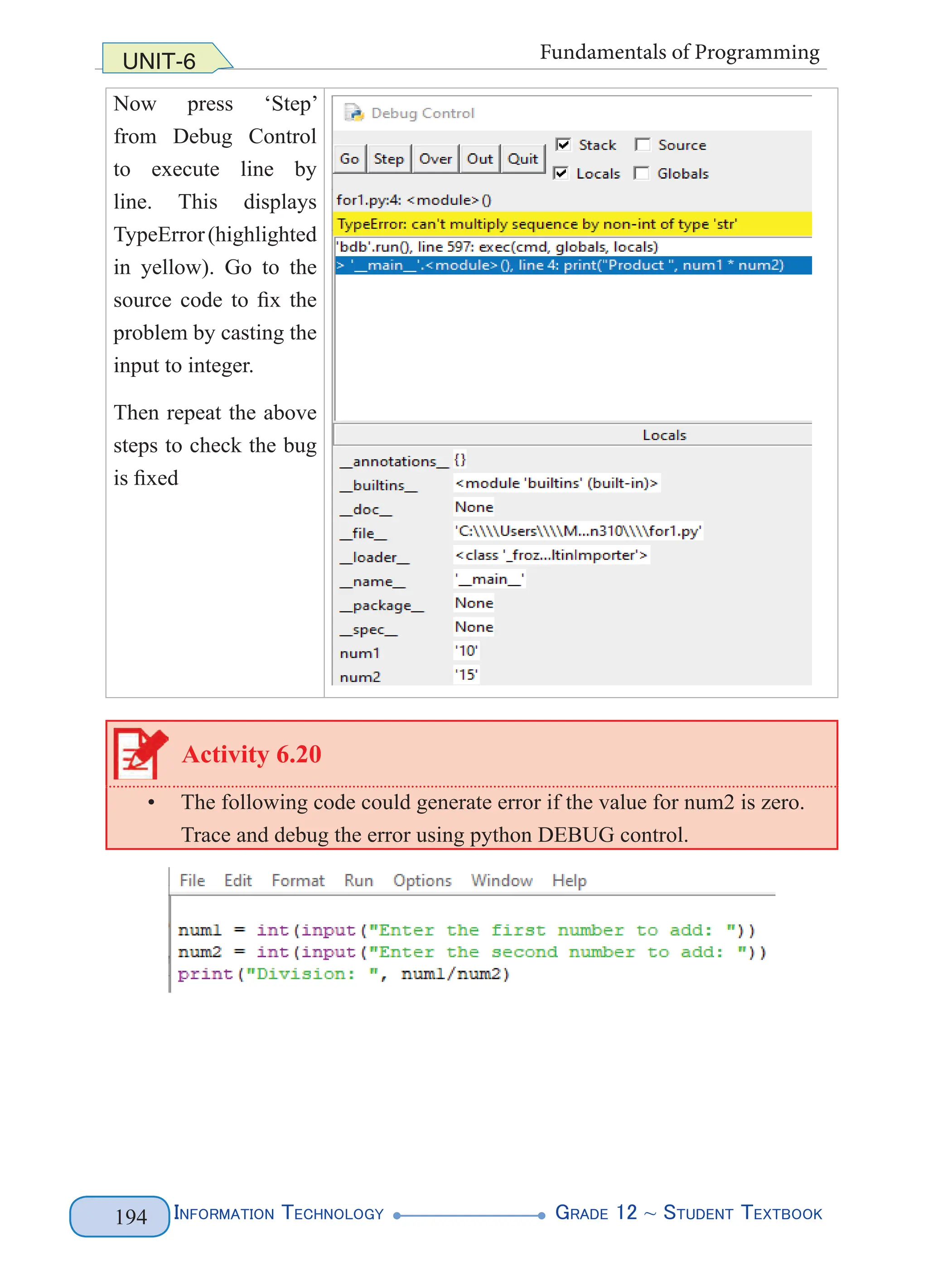Click the __package__ None value
928x1288 pixels.
pyautogui.click(x=474, y=603)
